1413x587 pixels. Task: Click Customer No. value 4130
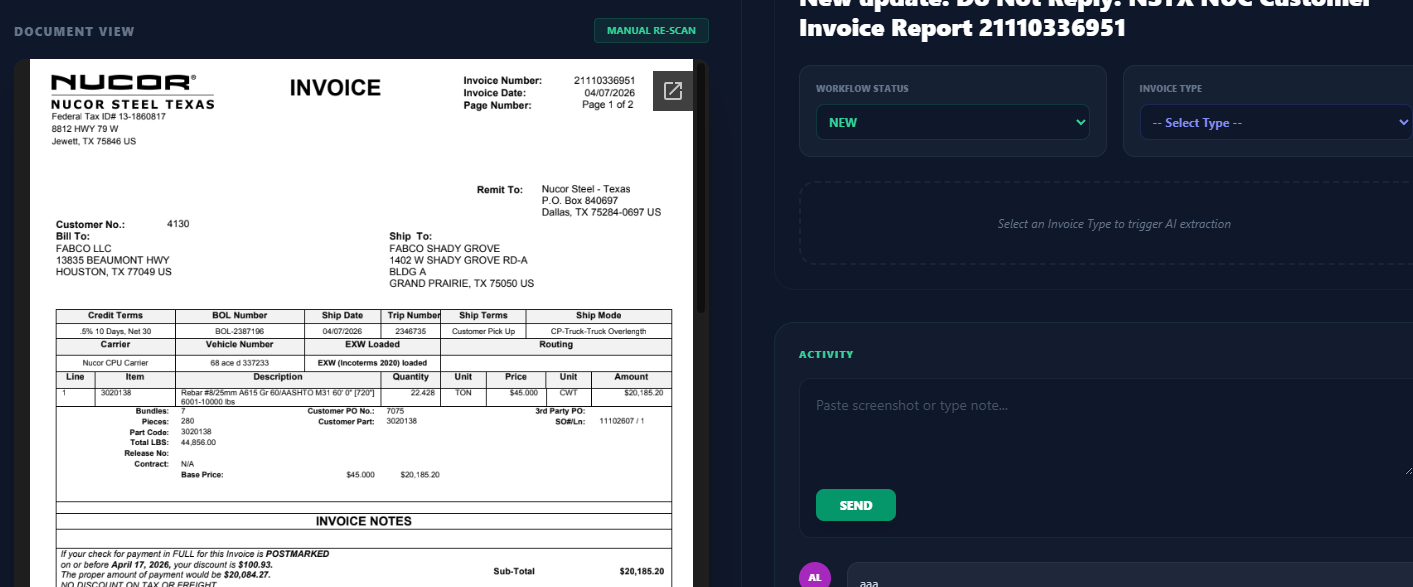point(178,224)
